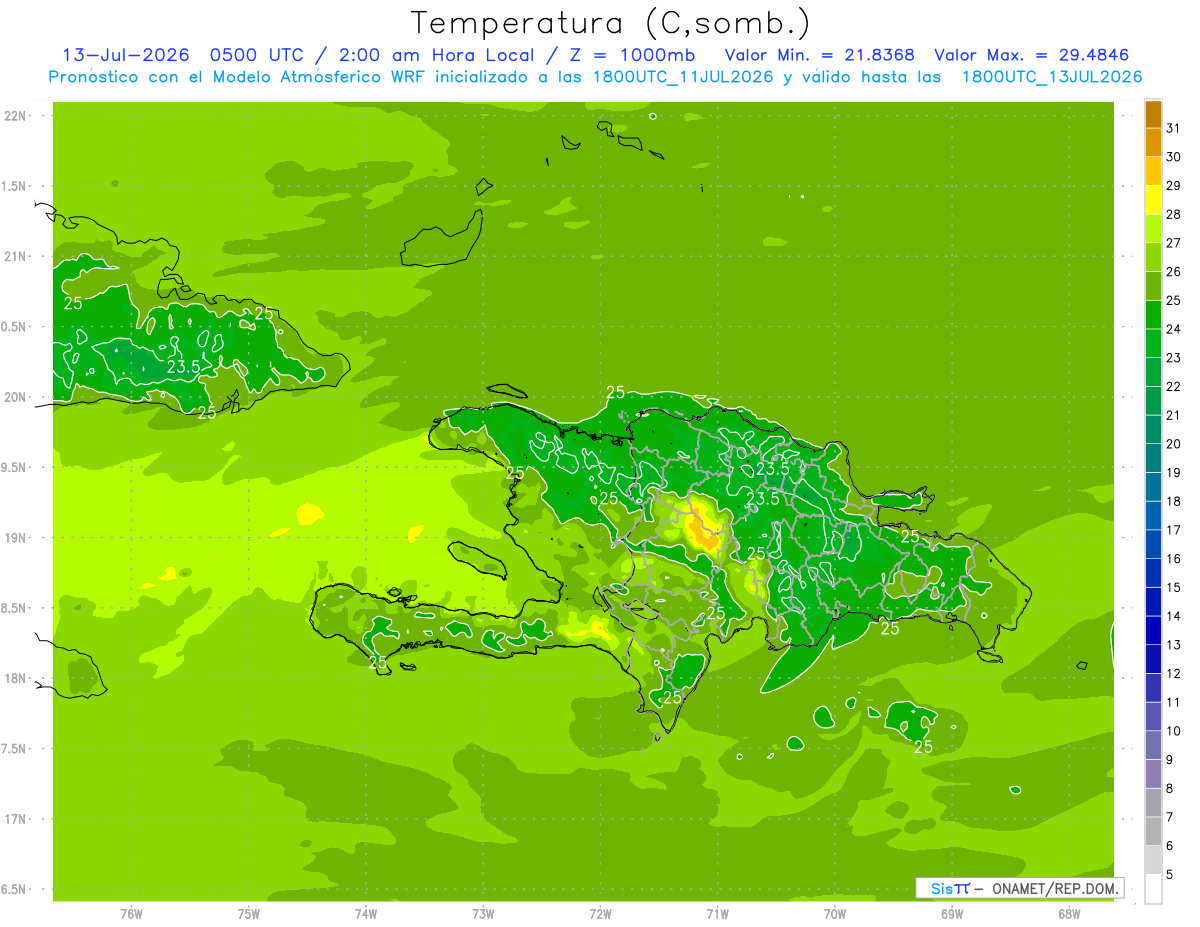Viewport: 1200px width, 927px height.
Task: Click the 23.5 contour label over Cuba
Action: pyautogui.click(x=183, y=367)
